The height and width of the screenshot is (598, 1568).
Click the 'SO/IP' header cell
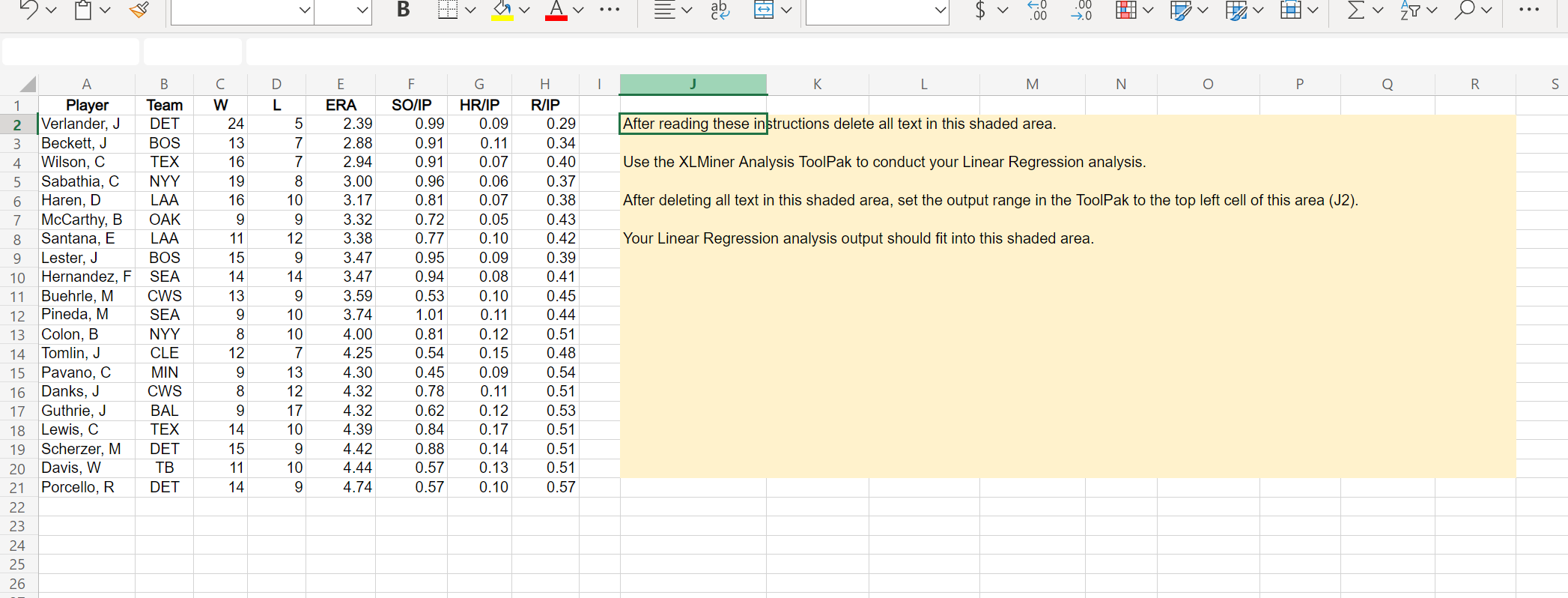pyautogui.click(x=411, y=105)
